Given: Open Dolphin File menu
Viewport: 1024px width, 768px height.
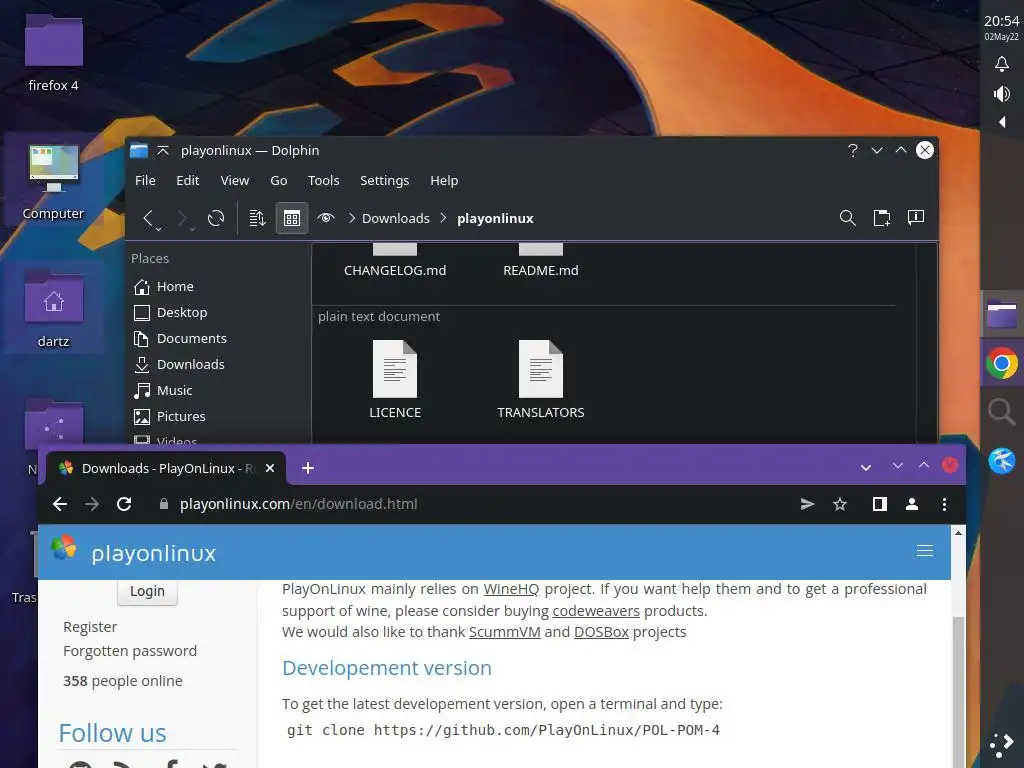Looking at the screenshot, I should click(x=145, y=180).
